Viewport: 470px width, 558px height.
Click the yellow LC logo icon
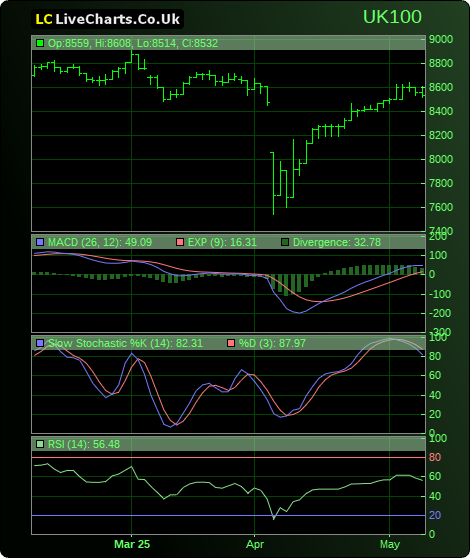[44, 20]
